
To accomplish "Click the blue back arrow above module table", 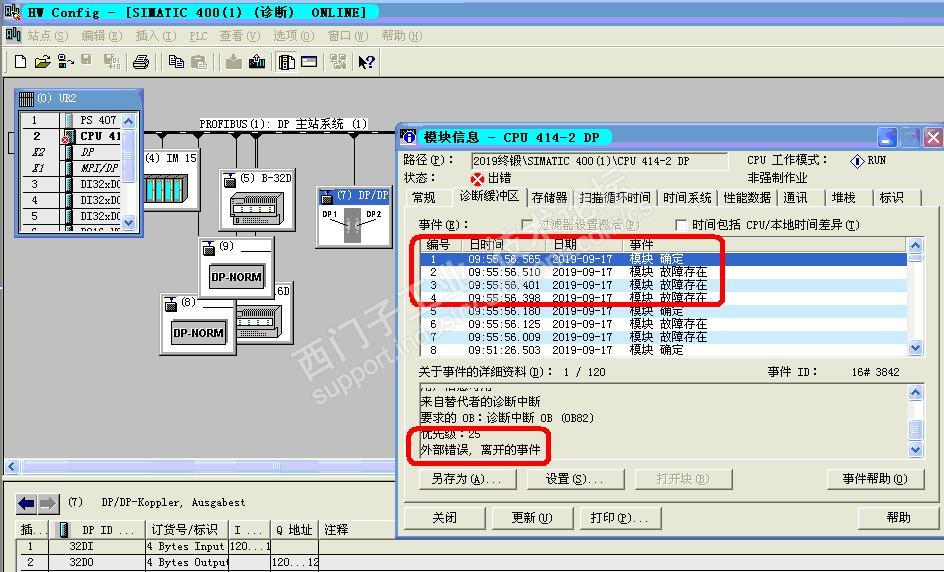I will [26, 503].
